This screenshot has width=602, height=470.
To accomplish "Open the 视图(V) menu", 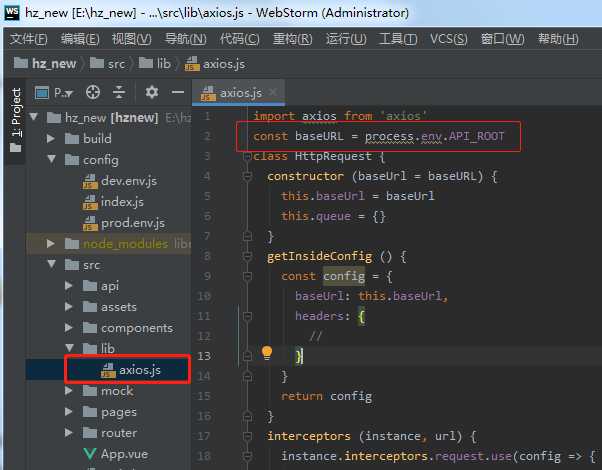I will tap(131, 39).
